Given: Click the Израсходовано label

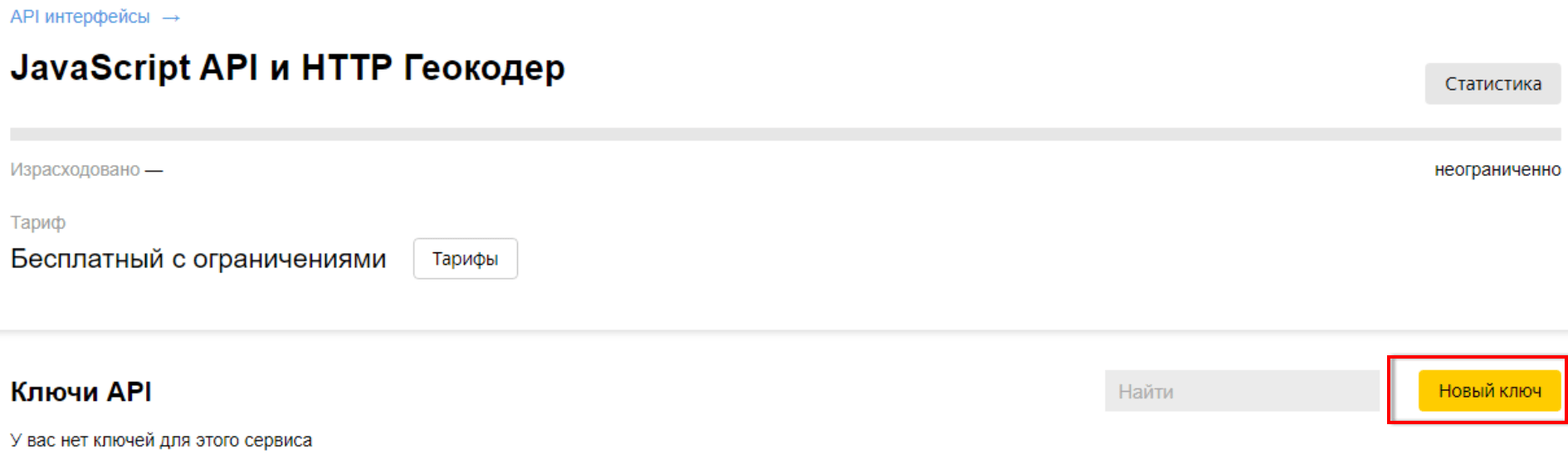Looking at the screenshot, I should [x=75, y=170].
